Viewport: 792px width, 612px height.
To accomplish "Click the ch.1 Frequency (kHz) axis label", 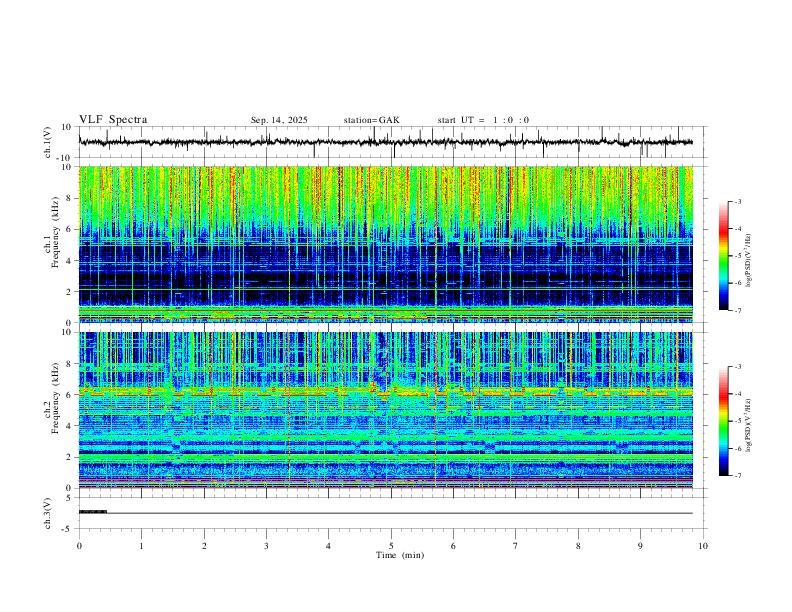I will pyautogui.click(x=52, y=233).
